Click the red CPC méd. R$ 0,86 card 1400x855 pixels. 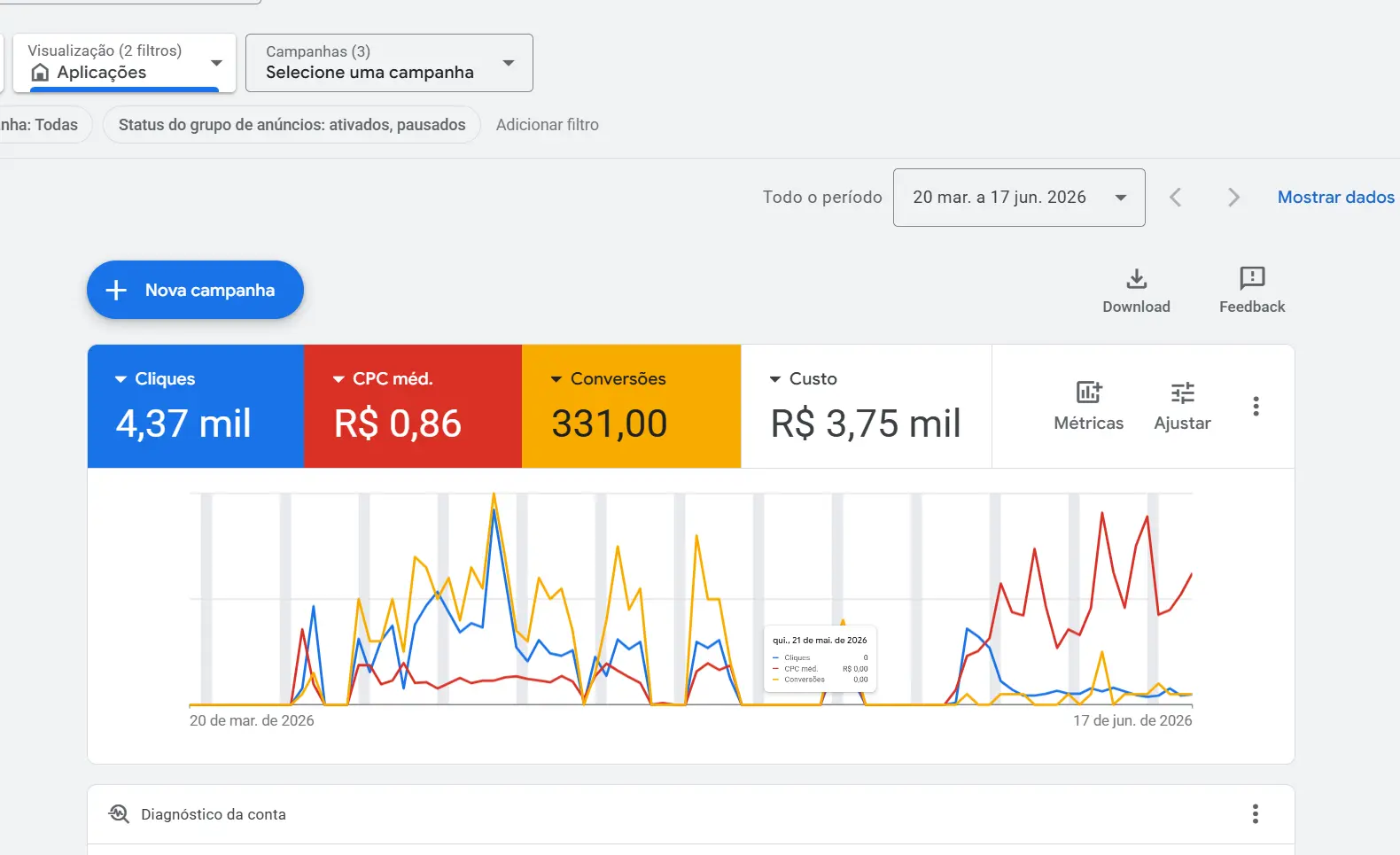[x=413, y=406]
